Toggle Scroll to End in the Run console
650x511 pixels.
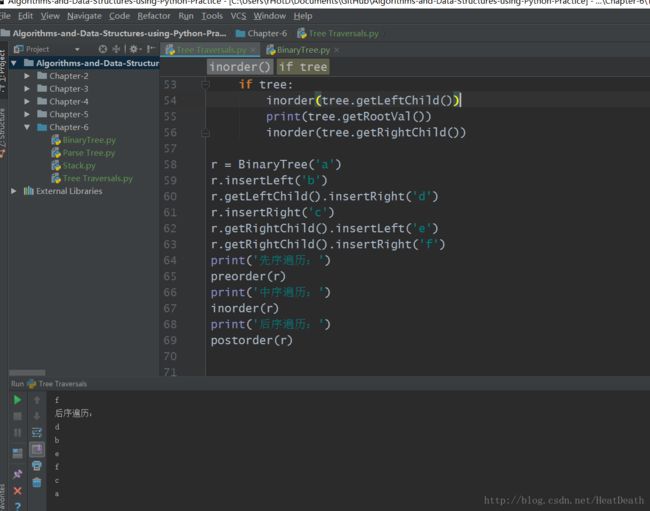pyautogui.click(x=37, y=450)
